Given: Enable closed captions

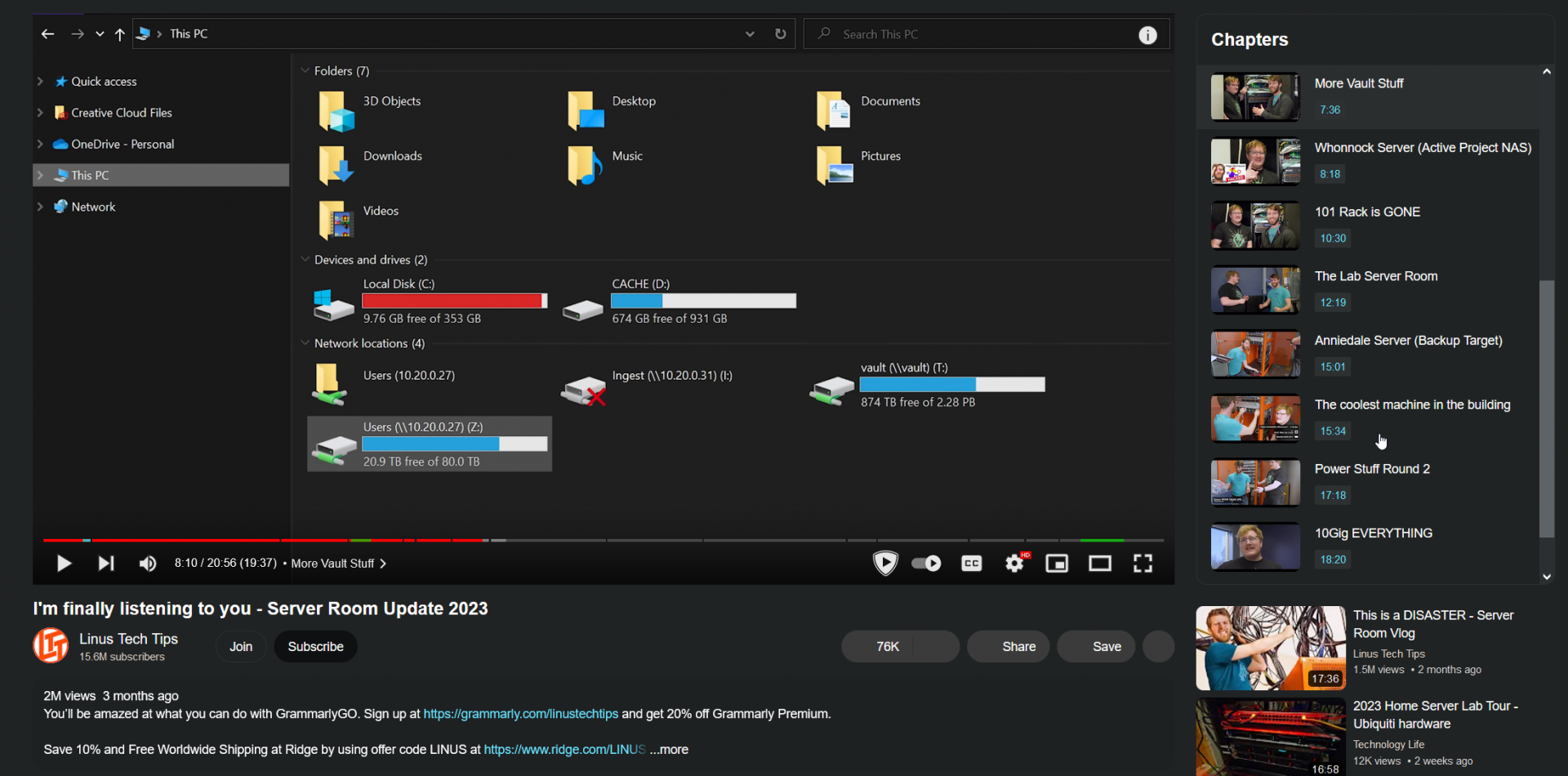Looking at the screenshot, I should (x=971, y=564).
